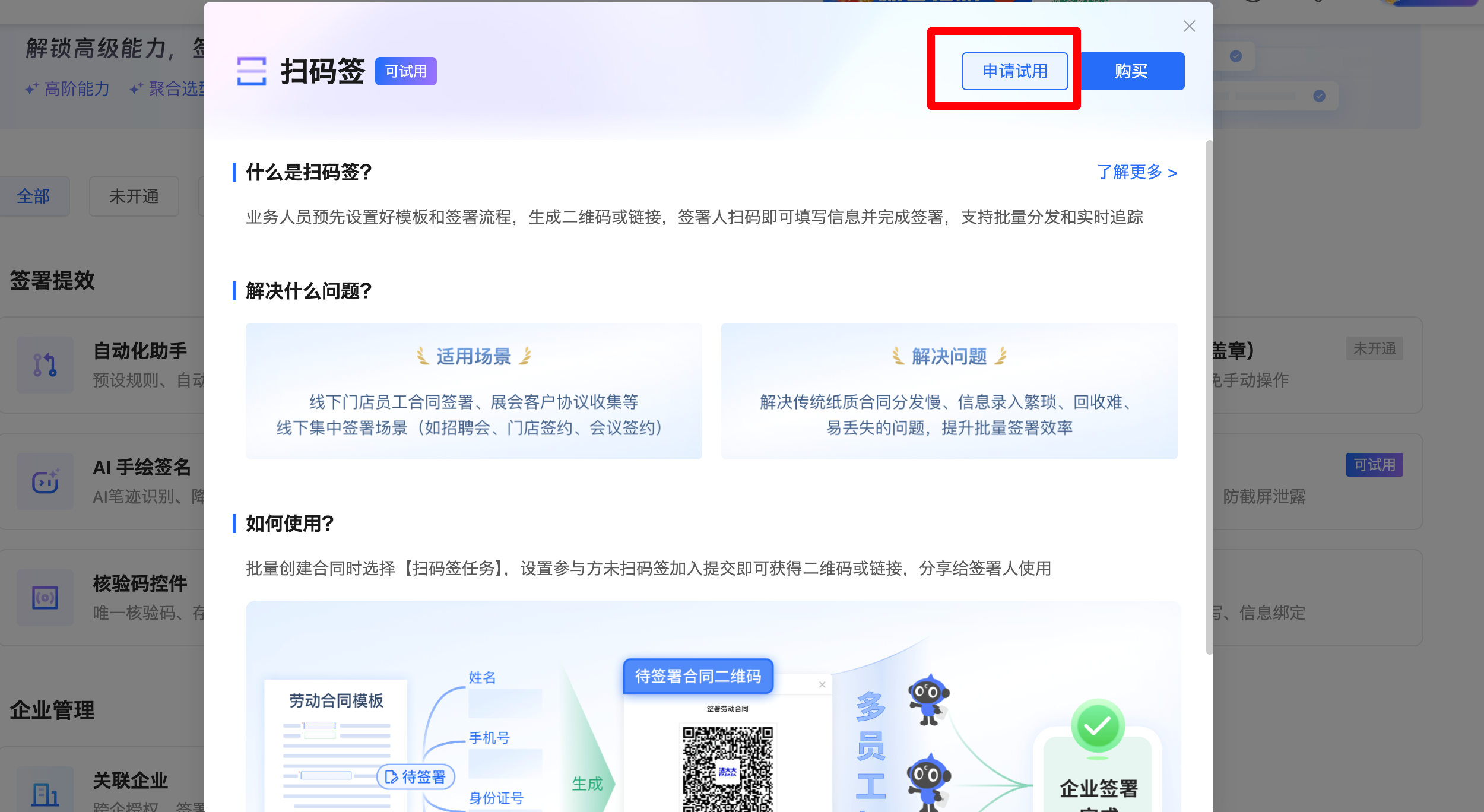Viewport: 1484px width, 812px height.
Task: Click the 解决问题 card
Action: click(x=949, y=391)
